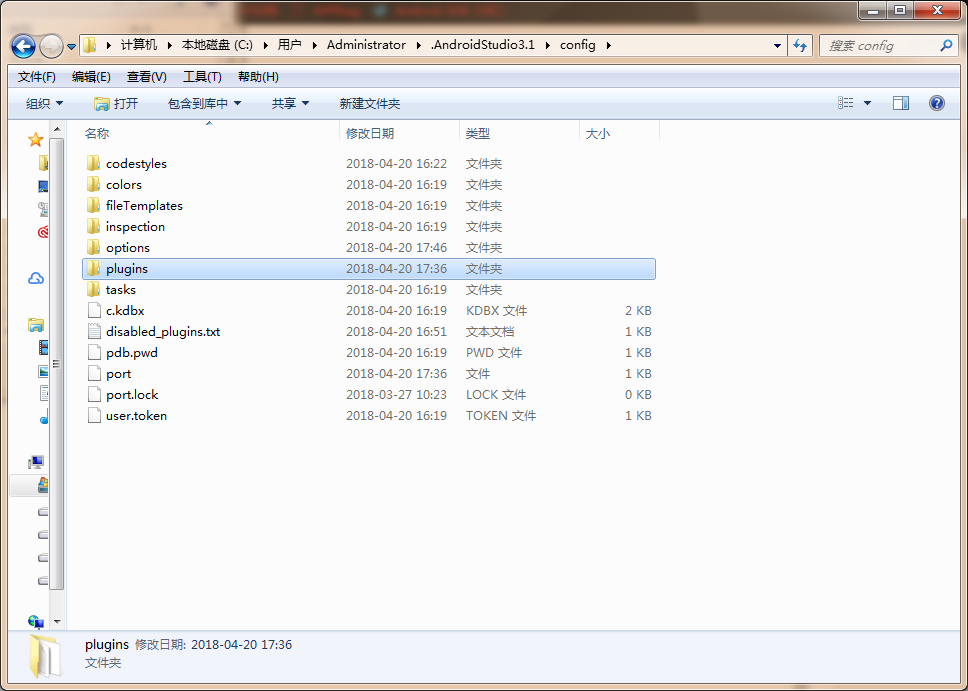
Task: Open Windows Explorer help icon
Action: tap(937, 103)
